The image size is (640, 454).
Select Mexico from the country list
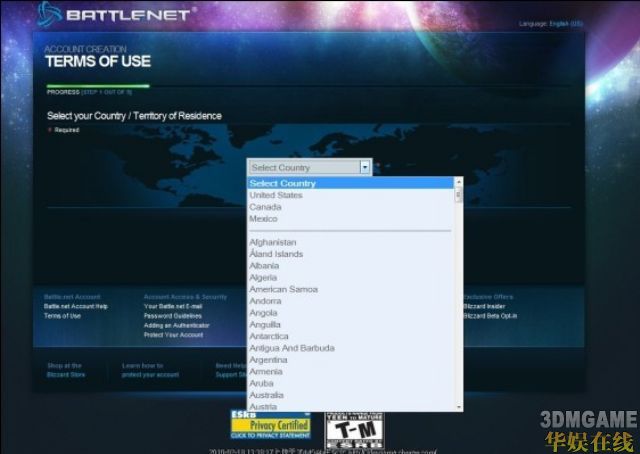350,219
